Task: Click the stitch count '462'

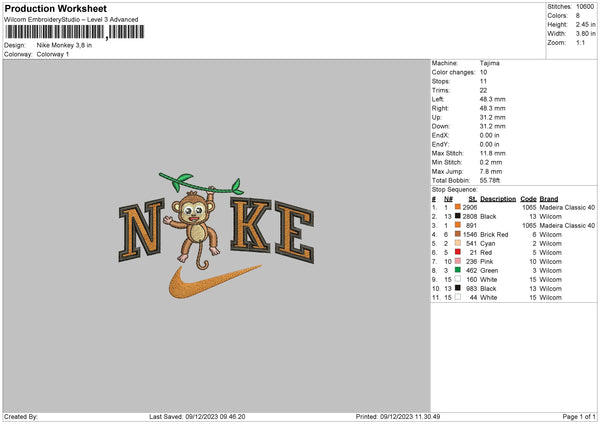Action: [x=471, y=271]
